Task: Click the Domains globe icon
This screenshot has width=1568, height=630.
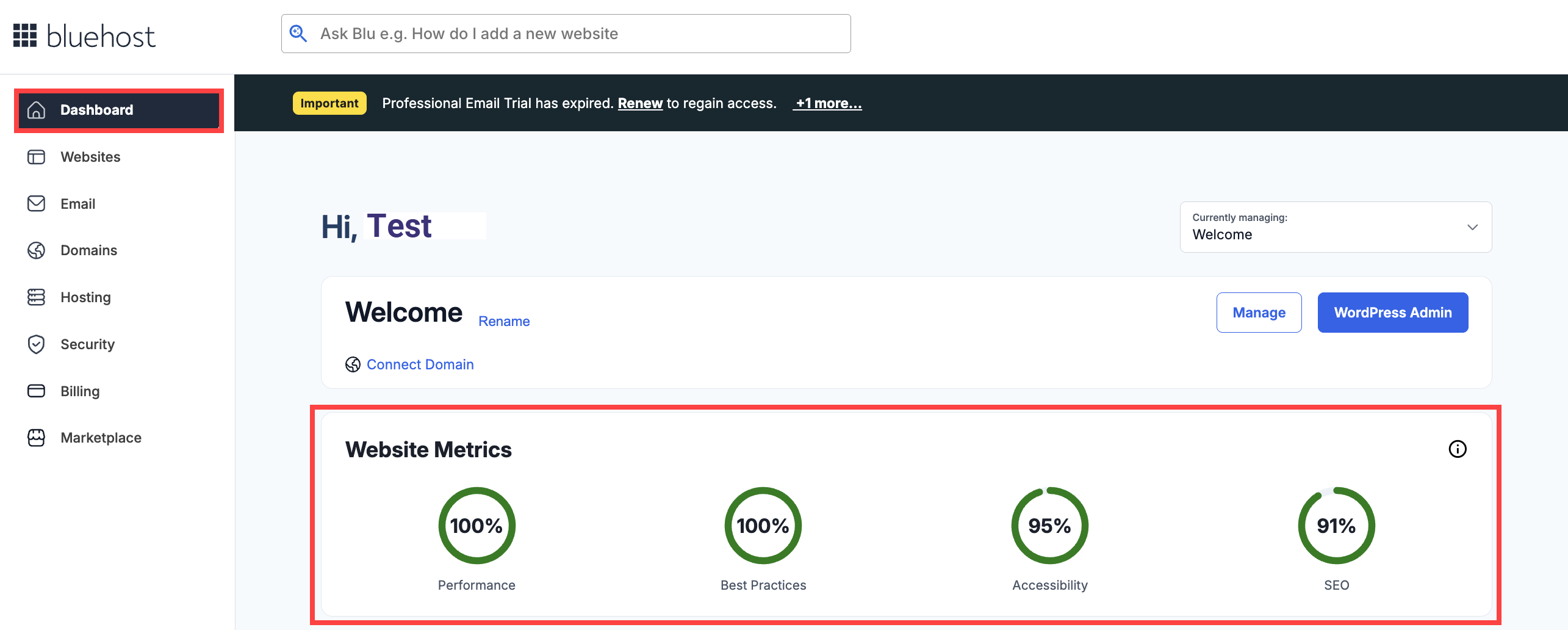Action: (x=36, y=250)
